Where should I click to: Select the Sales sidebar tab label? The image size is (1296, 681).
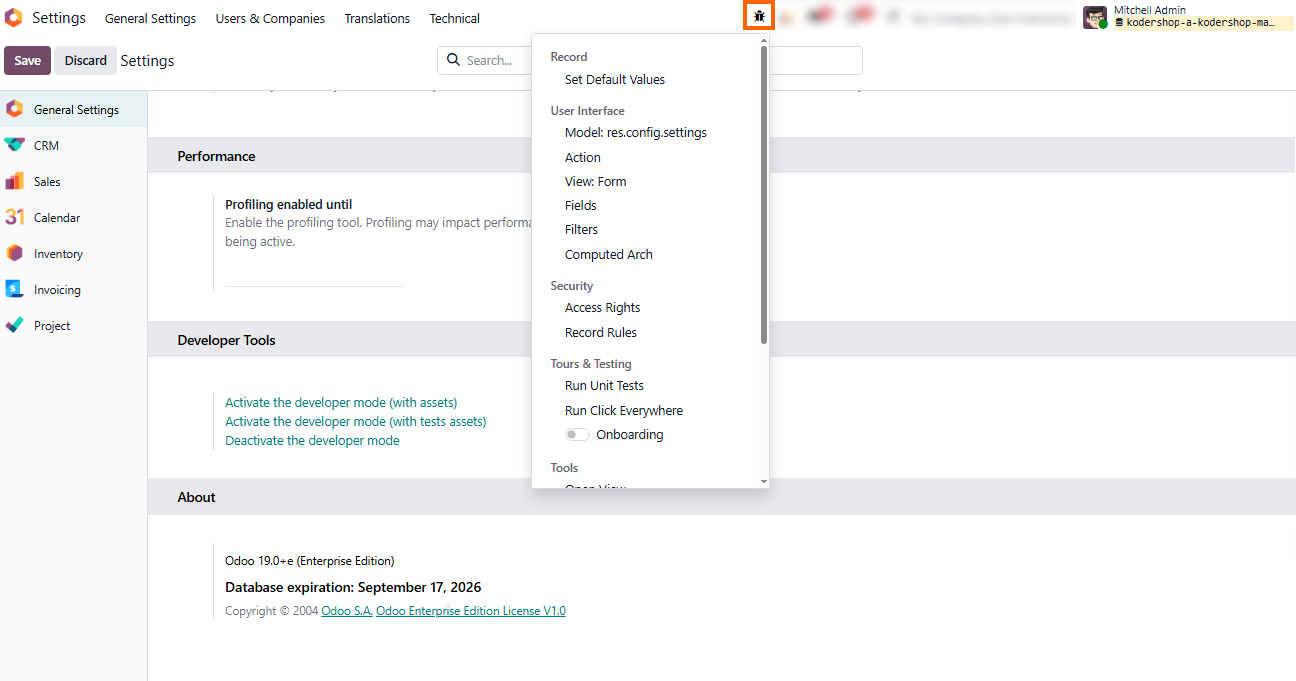(x=47, y=182)
